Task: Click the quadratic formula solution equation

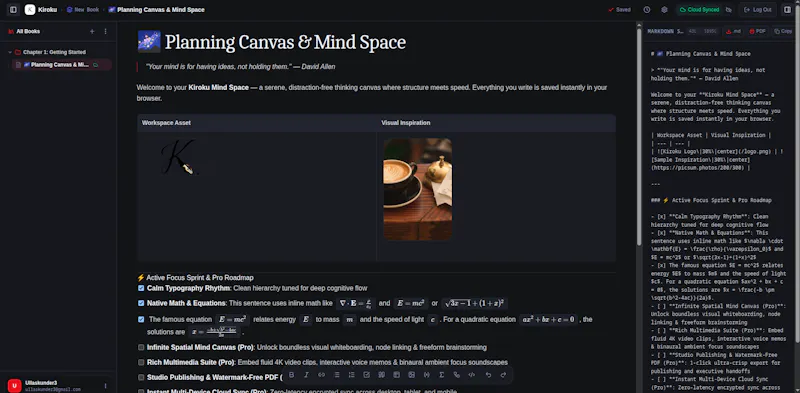Action: pyautogui.click(x=214, y=332)
